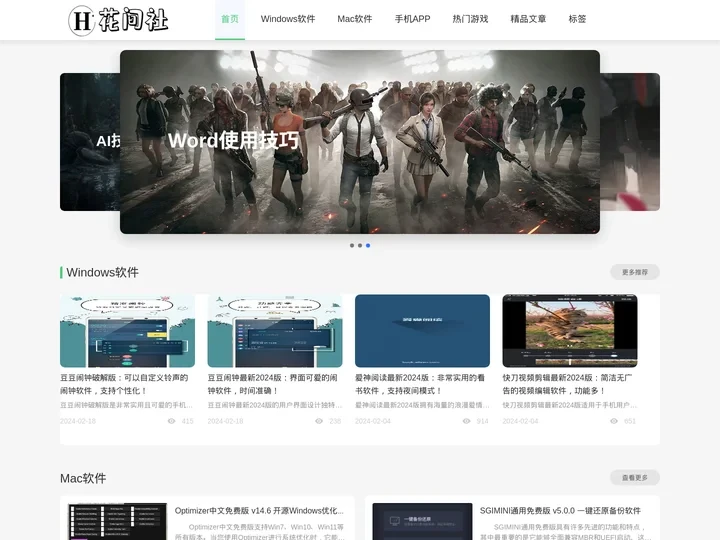Select the first carousel indicator dot
720x540 pixels.
(352, 246)
